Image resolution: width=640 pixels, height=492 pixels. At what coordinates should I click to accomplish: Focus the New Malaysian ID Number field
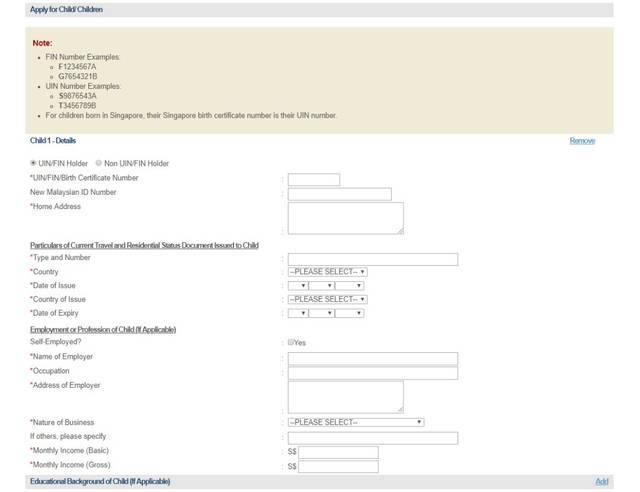tap(339, 194)
